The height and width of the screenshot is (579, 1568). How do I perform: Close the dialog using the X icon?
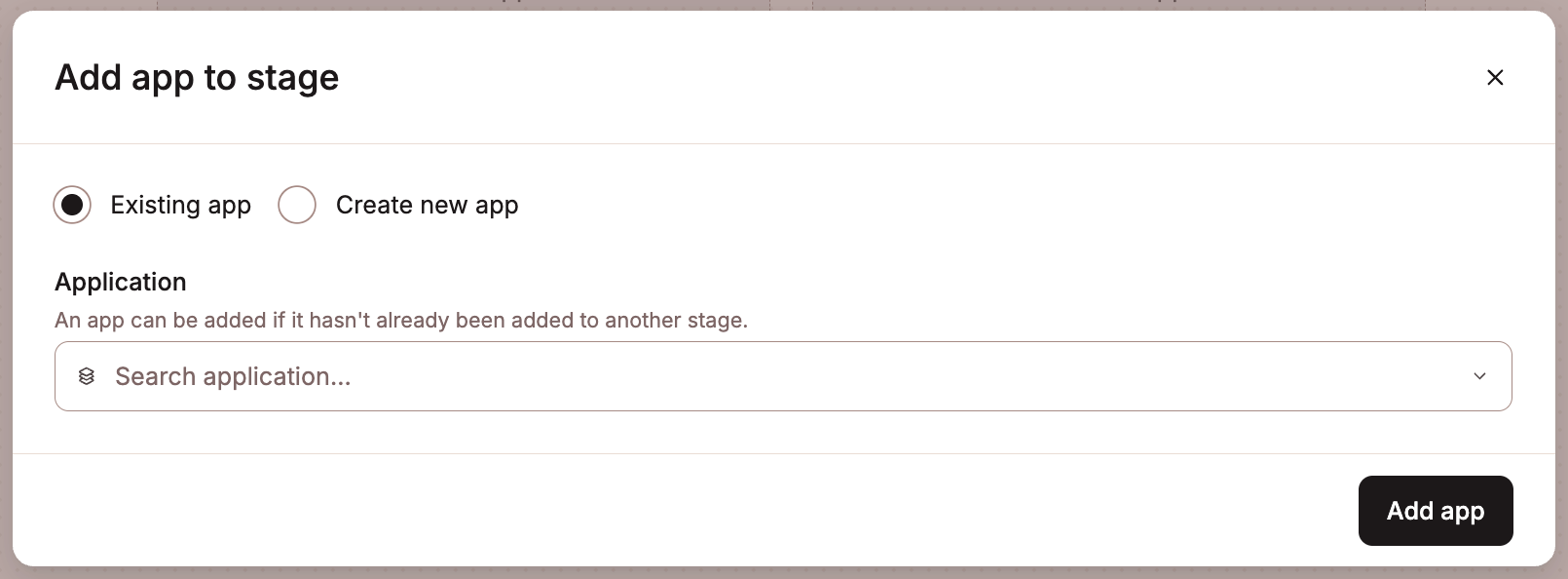click(x=1495, y=77)
